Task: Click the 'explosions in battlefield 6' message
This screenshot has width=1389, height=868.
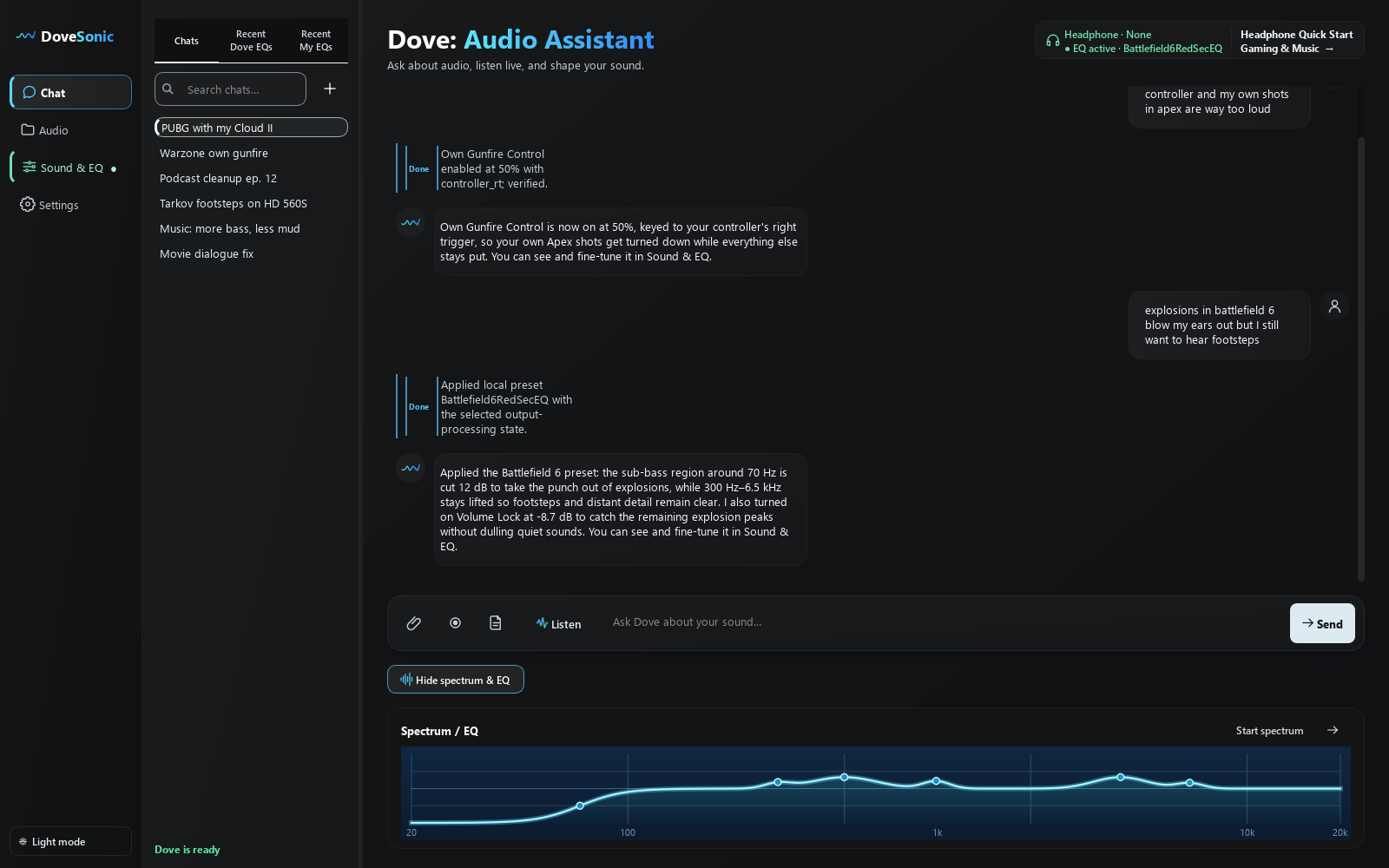Action: click(1219, 325)
